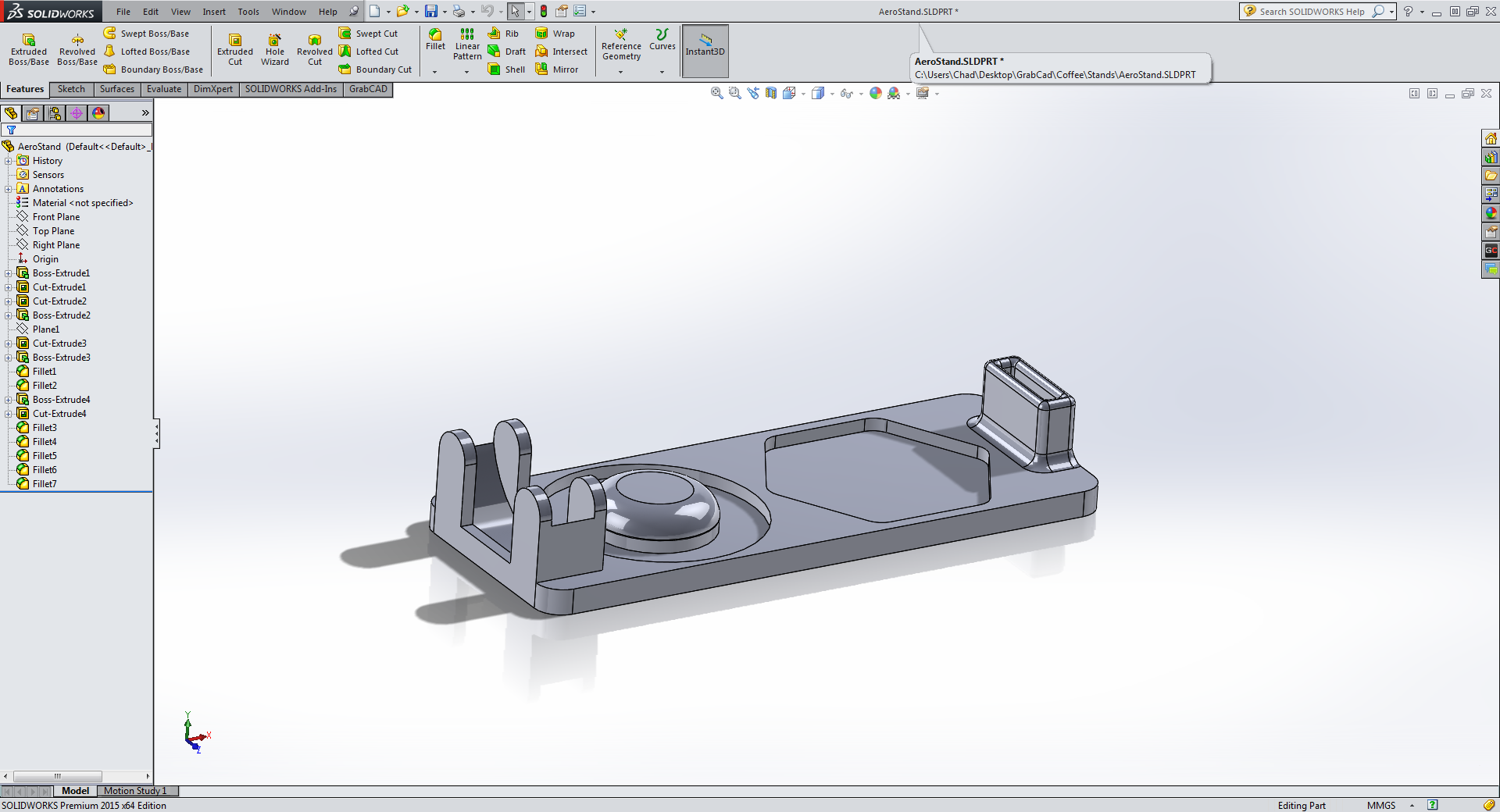Click the Swept Boss/Base button
This screenshot has width=1500, height=812.
click(146, 34)
